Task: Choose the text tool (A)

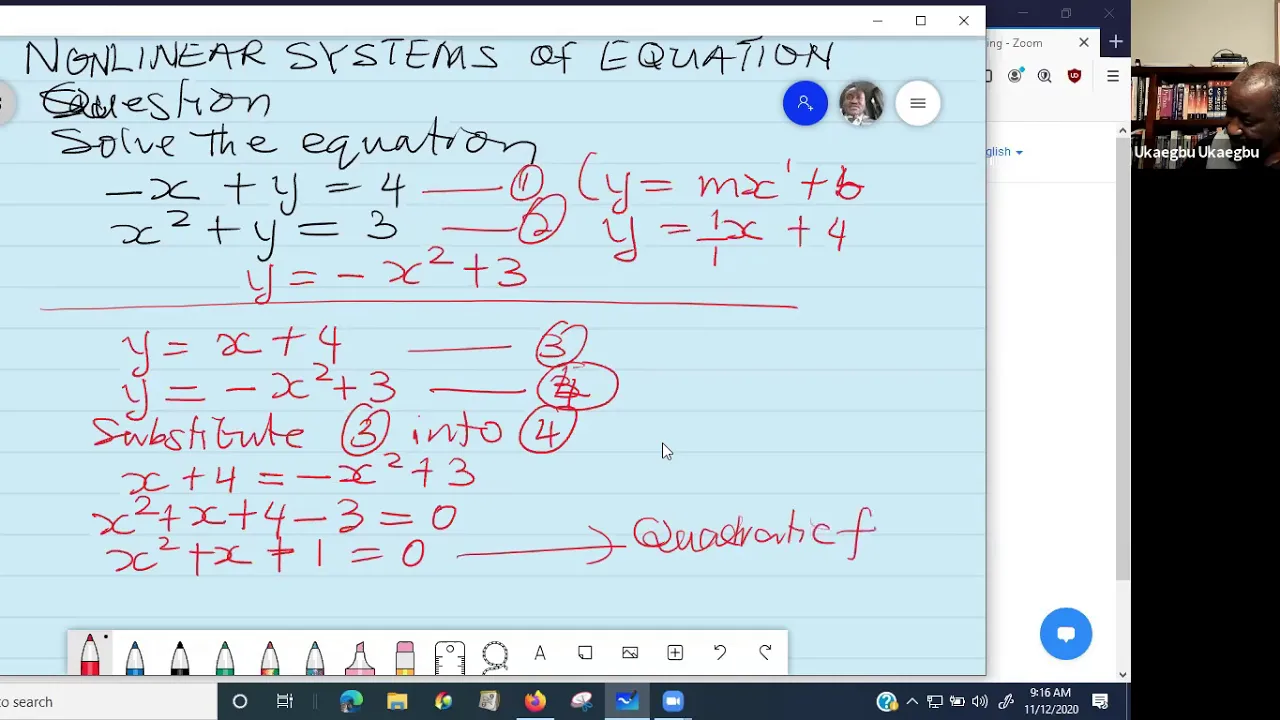Action: click(x=540, y=653)
